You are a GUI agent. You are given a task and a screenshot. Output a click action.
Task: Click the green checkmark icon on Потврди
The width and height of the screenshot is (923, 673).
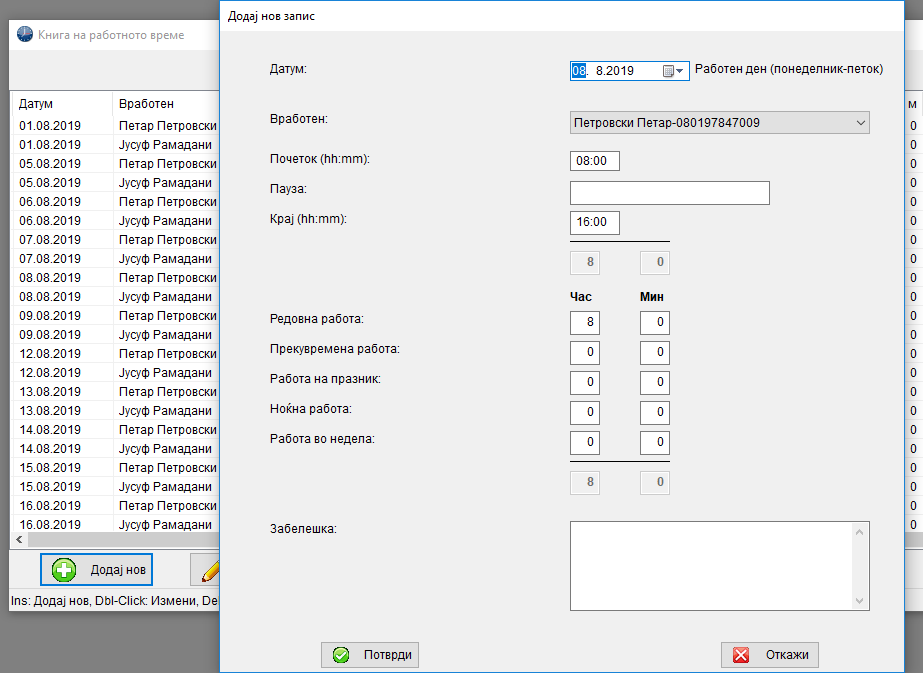point(341,655)
